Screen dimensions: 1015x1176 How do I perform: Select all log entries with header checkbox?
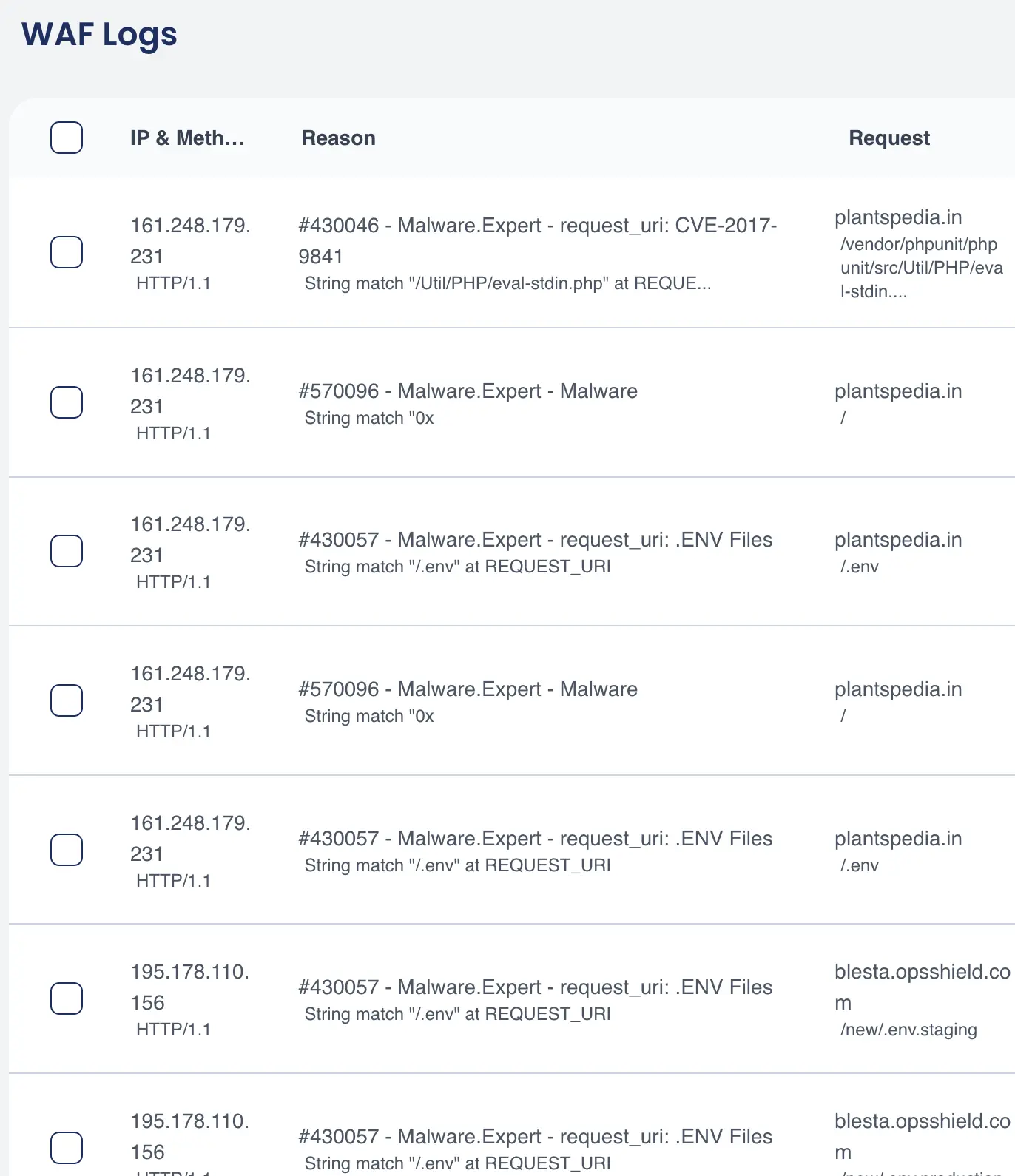pos(66,138)
